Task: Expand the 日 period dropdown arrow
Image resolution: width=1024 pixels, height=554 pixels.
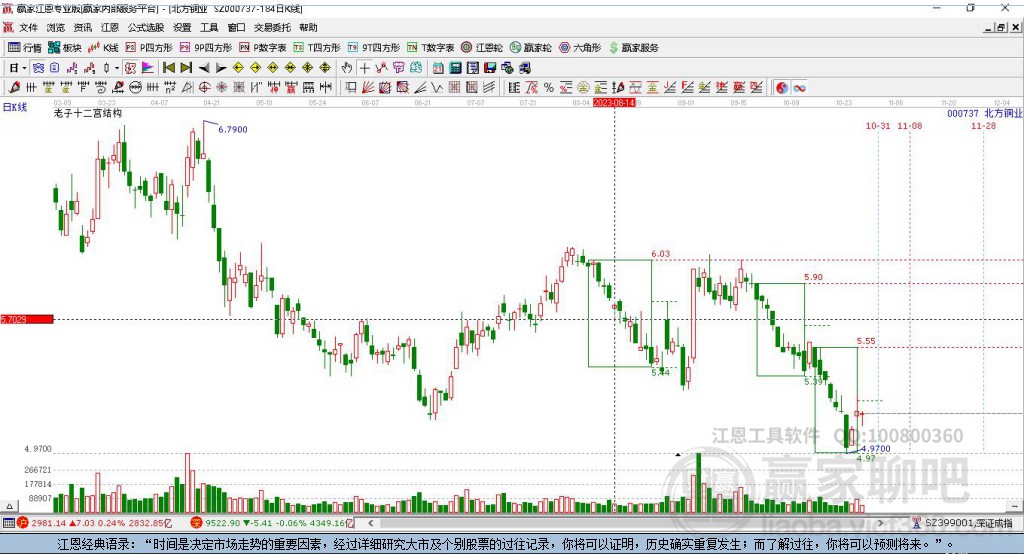Action: coord(23,68)
